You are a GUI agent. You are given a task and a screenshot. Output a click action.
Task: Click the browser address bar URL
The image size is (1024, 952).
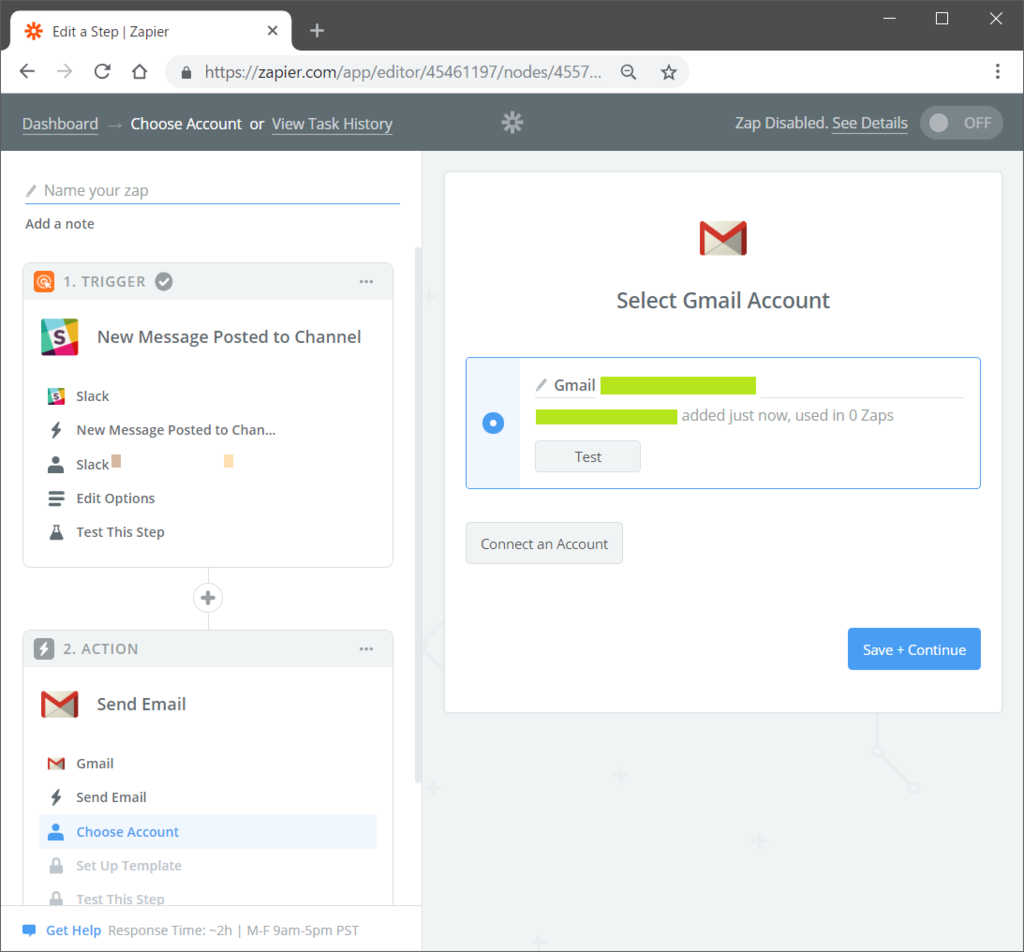pyautogui.click(x=403, y=72)
